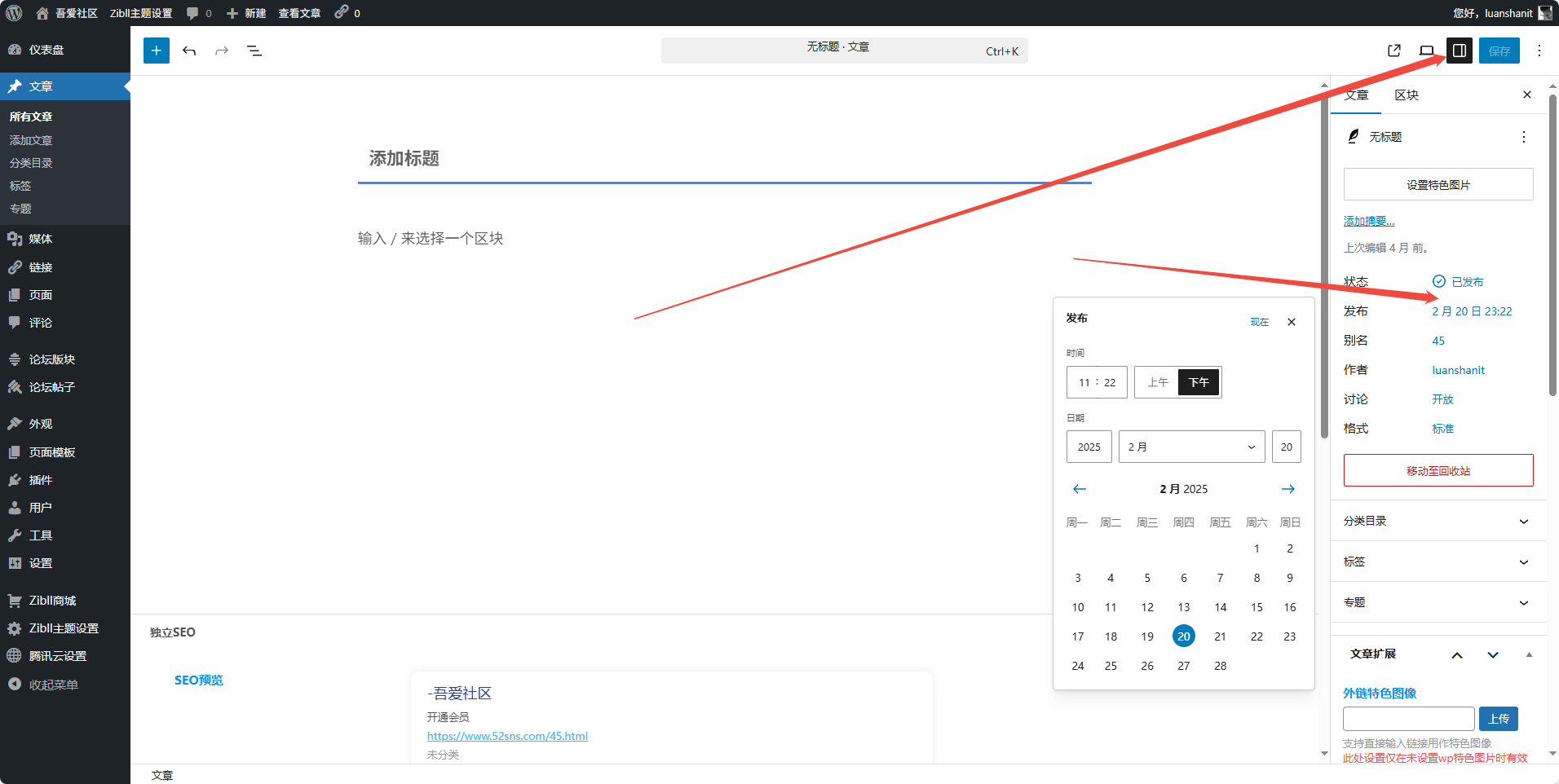The width and height of the screenshot is (1559, 784).
Task: Redo the last edit
Action: tap(222, 51)
